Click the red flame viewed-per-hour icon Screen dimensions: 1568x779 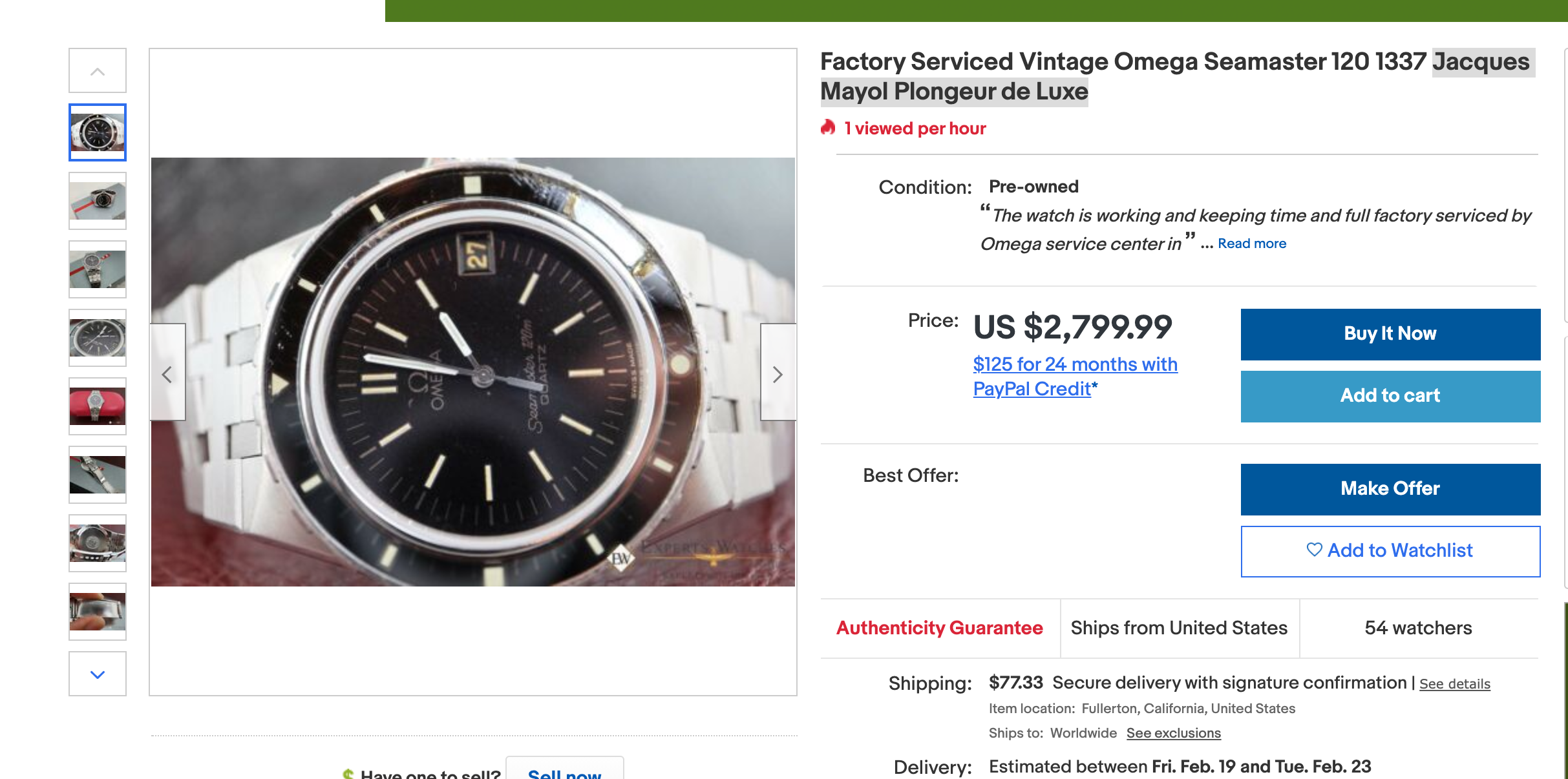click(828, 128)
